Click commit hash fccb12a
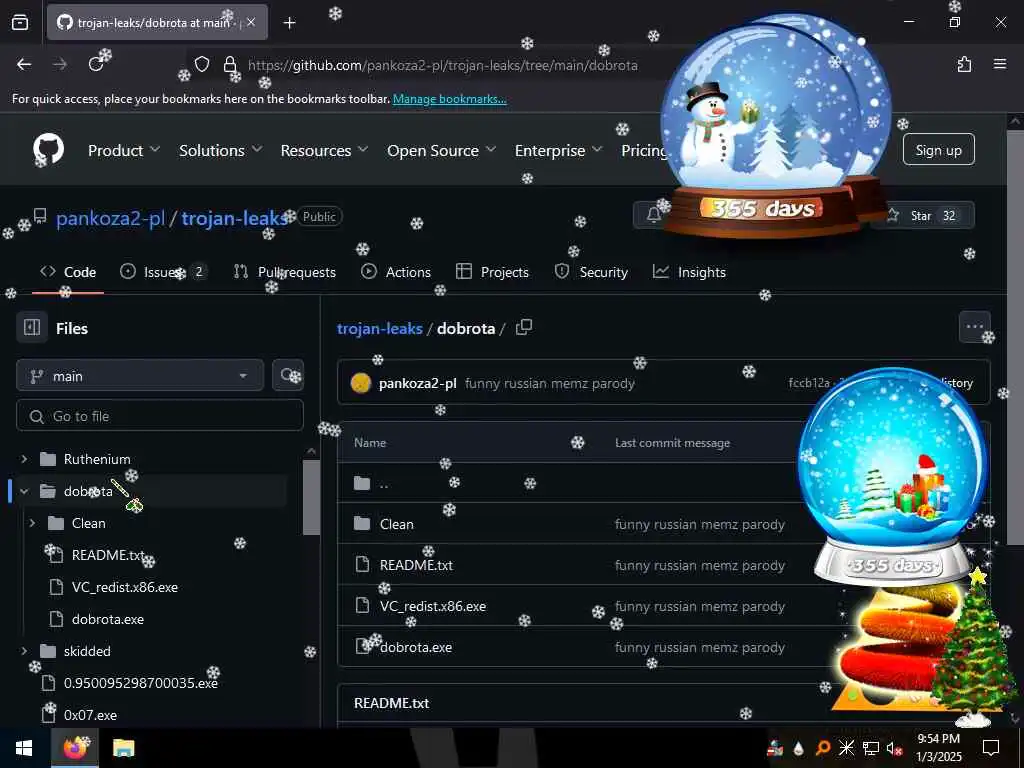 pyautogui.click(x=808, y=383)
